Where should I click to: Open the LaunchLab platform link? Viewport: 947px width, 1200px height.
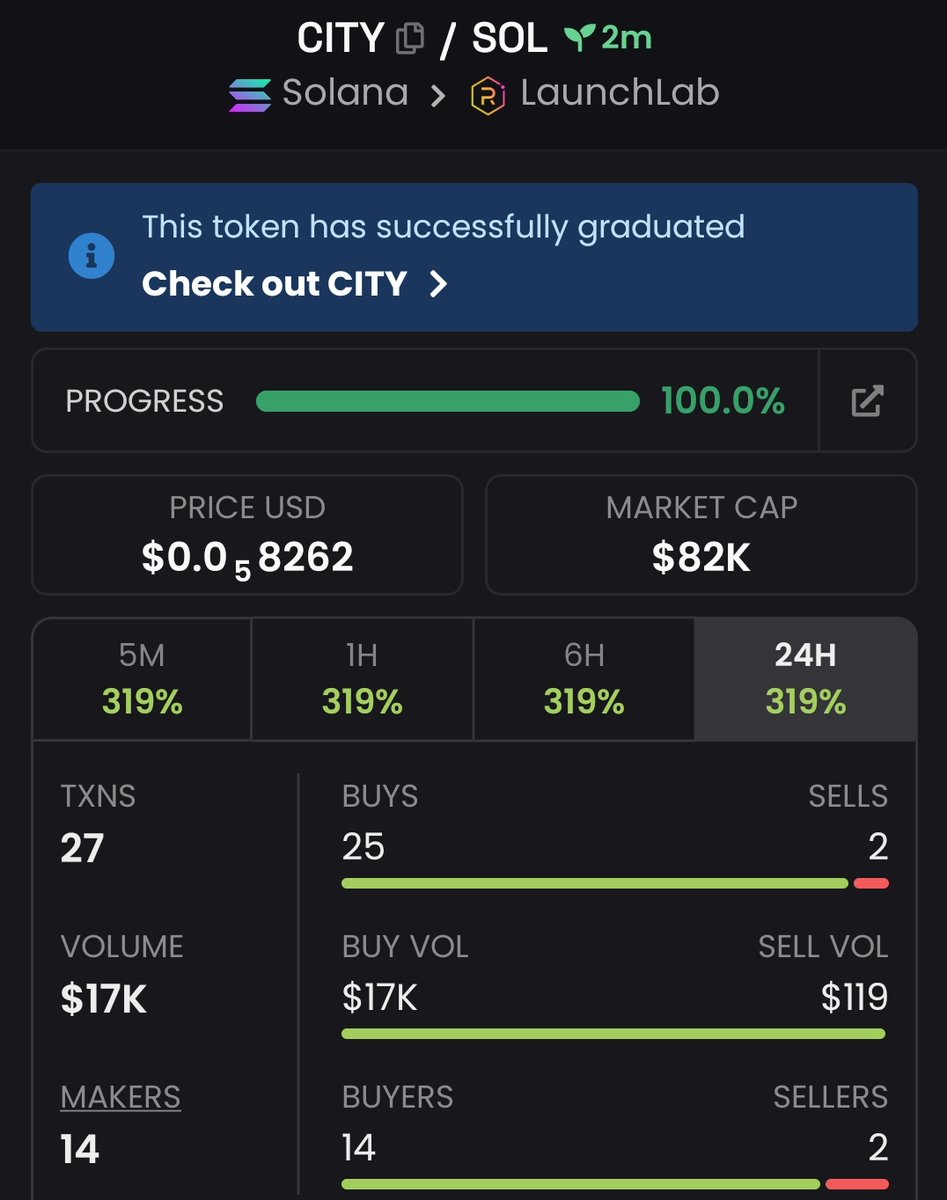tap(620, 94)
